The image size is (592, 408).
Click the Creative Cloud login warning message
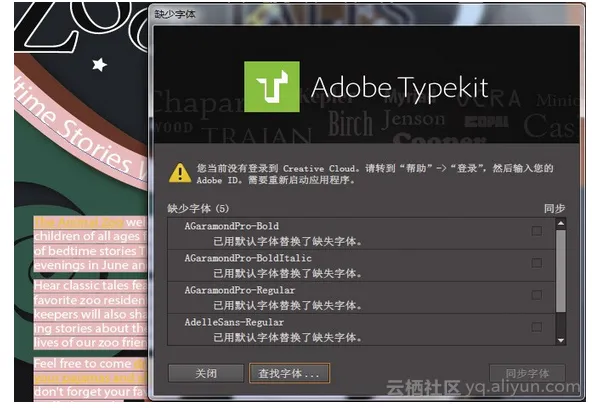coord(375,174)
